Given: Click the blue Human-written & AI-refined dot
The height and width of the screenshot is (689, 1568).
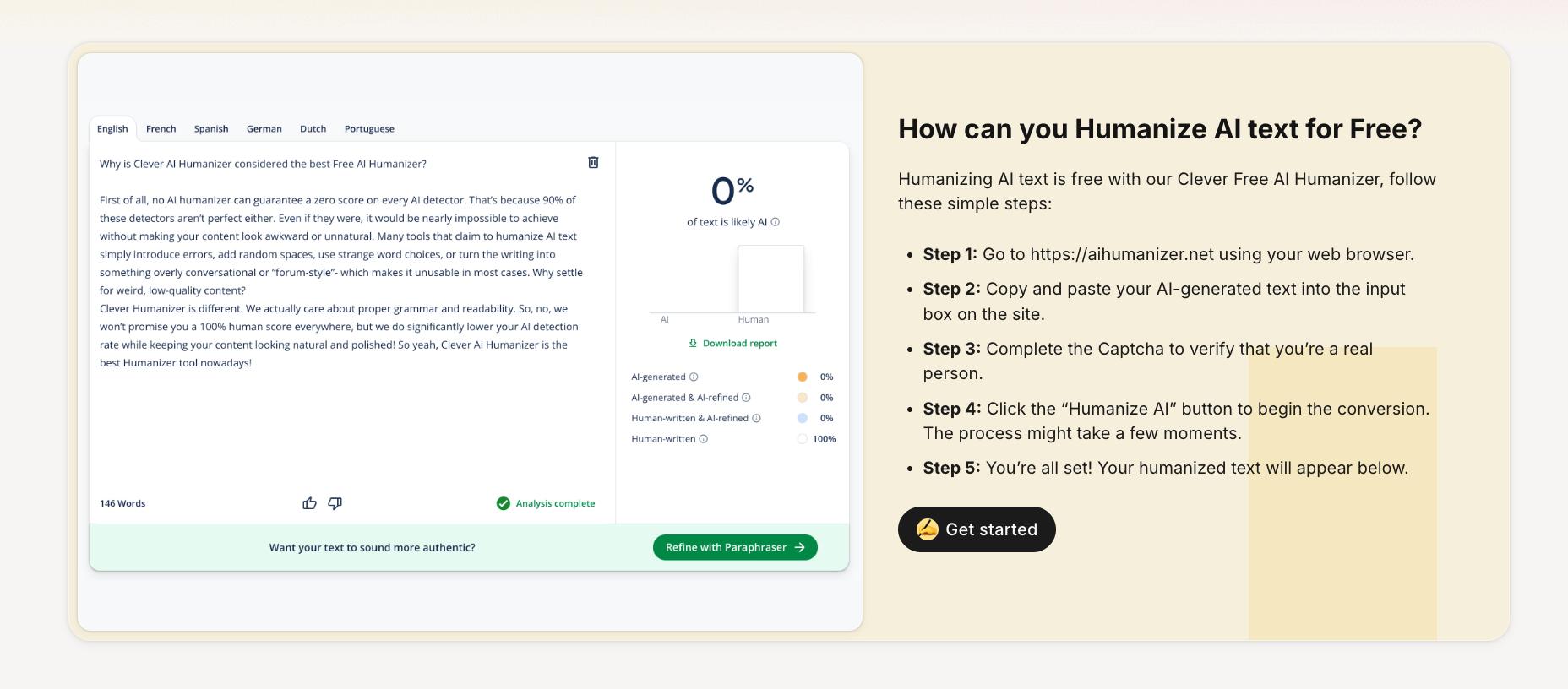Looking at the screenshot, I should (802, 418).
